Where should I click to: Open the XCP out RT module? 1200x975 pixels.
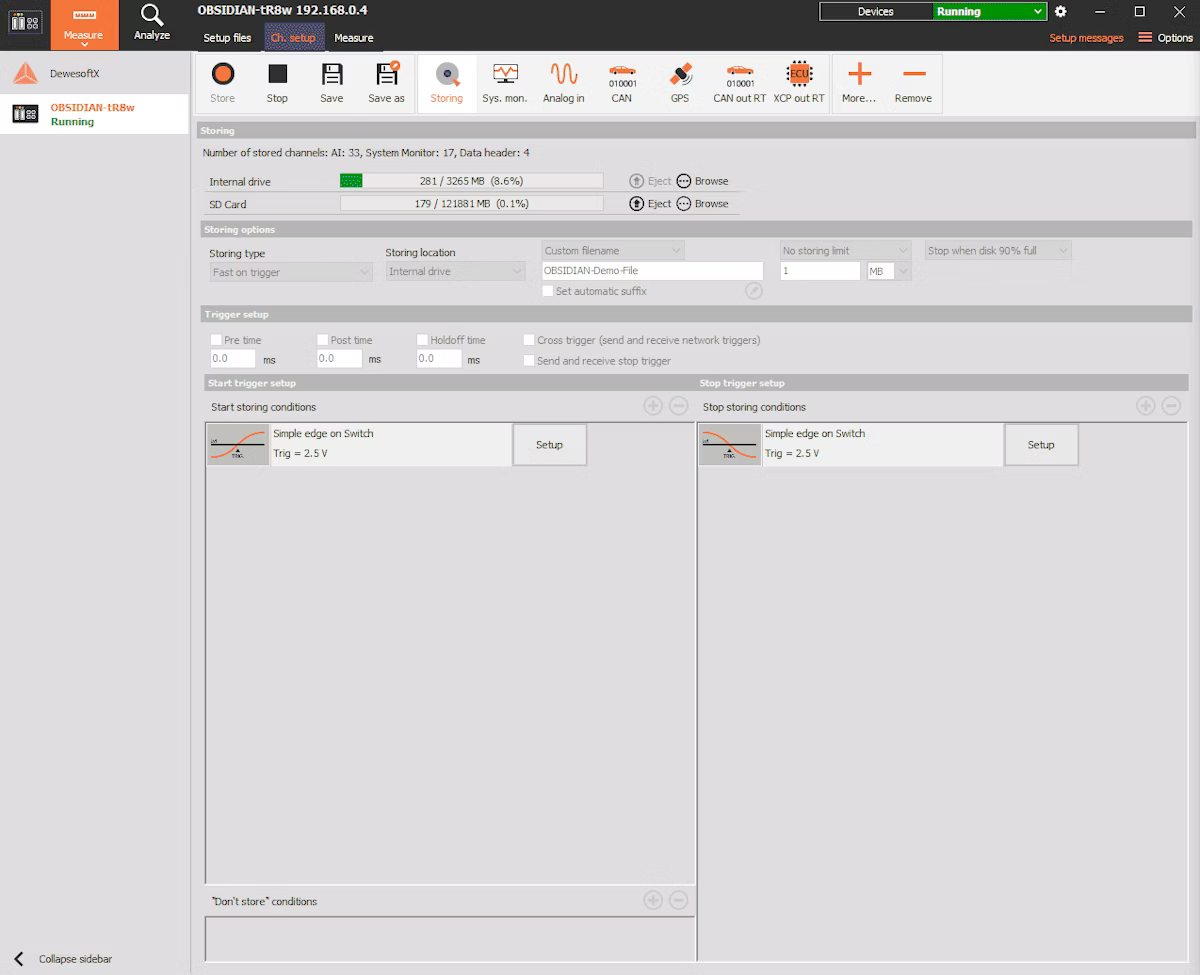tap(799, 83)
